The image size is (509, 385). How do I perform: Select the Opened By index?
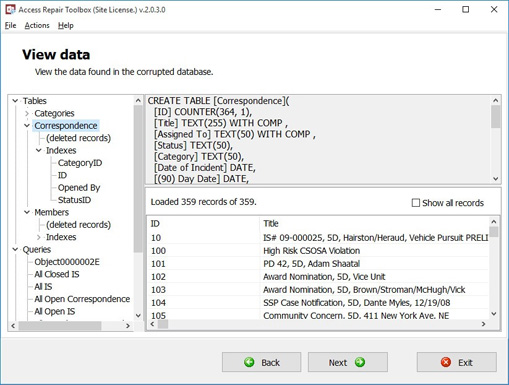pyautogui.click(x=79, y=188)
